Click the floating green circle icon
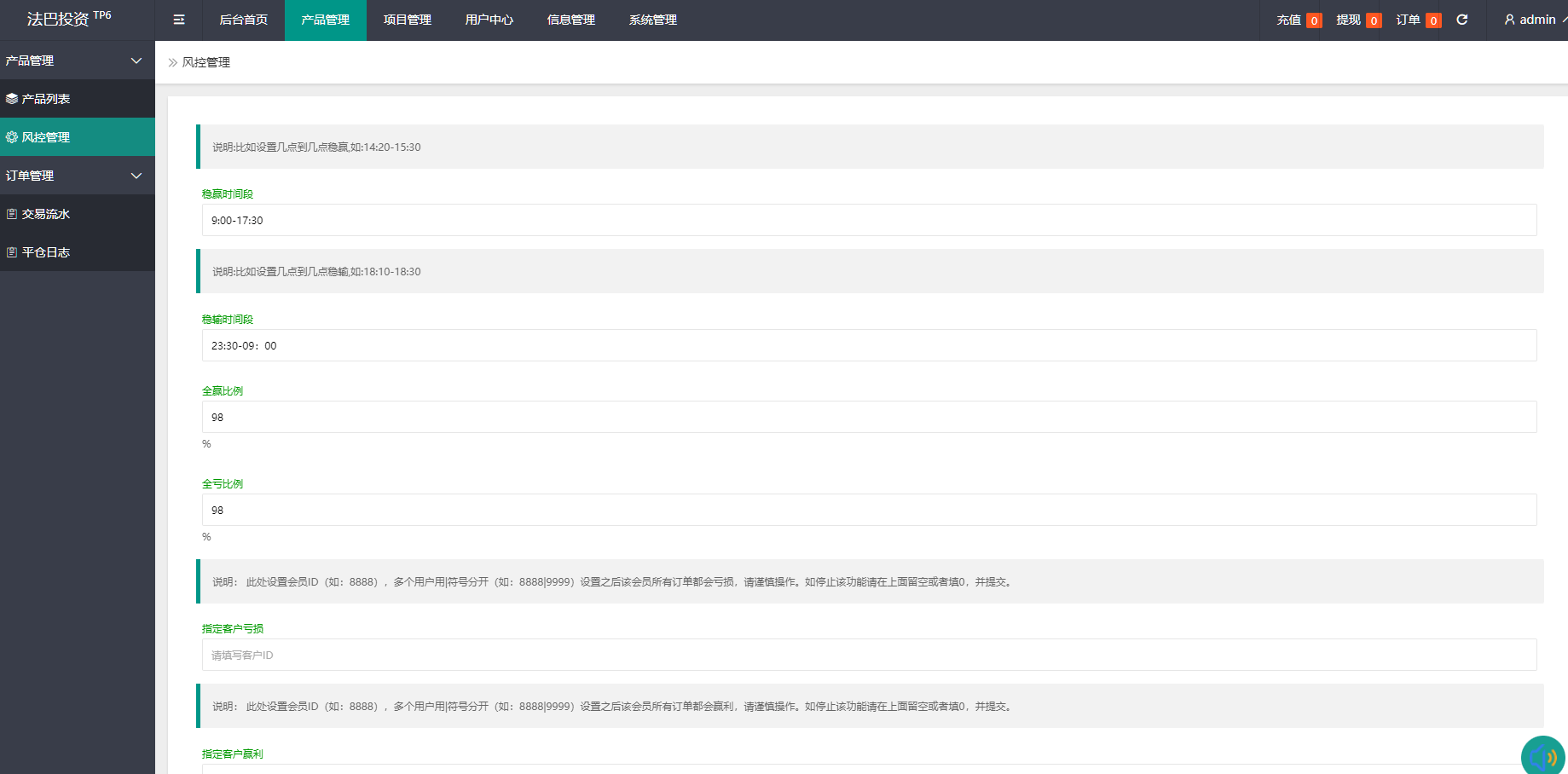 [x=1542, y=756]
